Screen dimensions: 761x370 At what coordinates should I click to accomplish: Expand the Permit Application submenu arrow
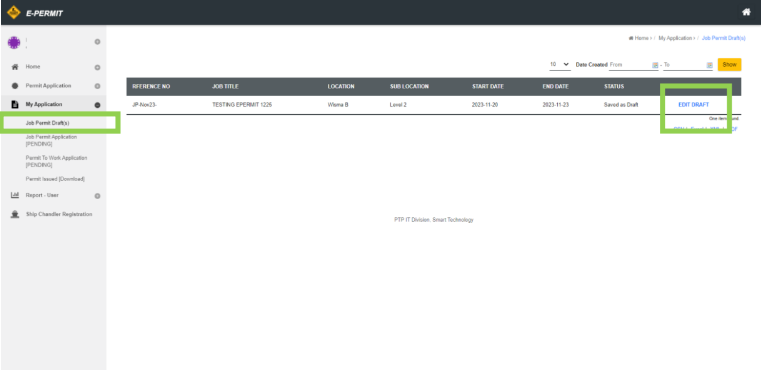(97, 86)
